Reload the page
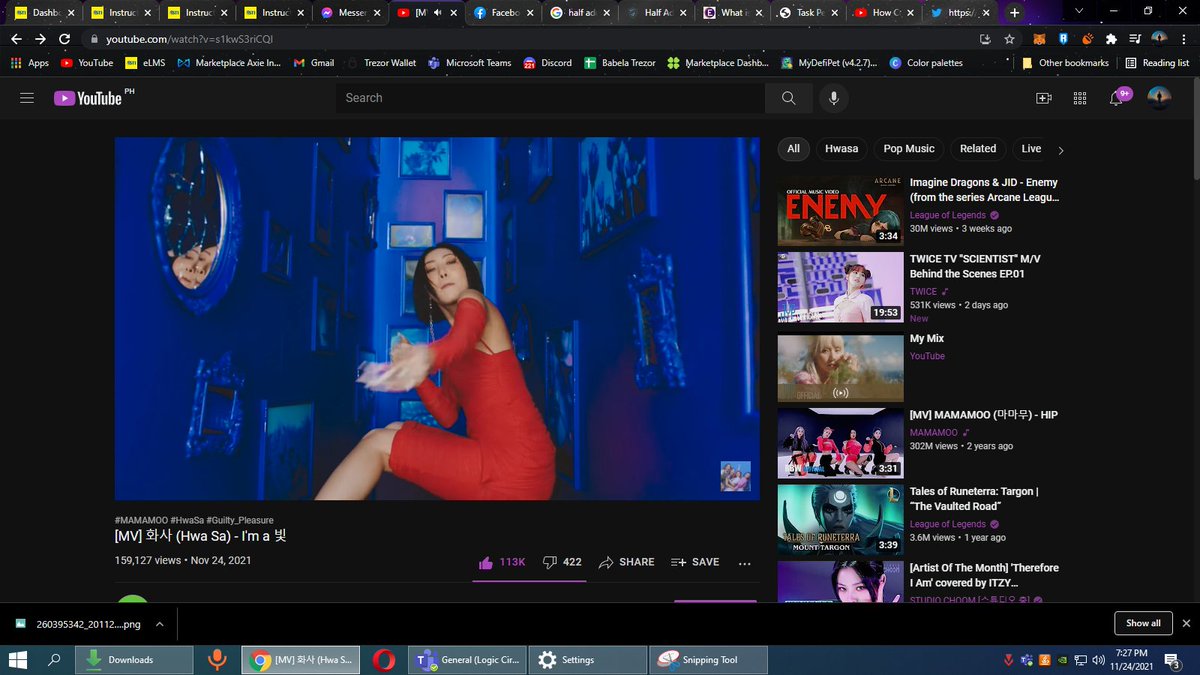 click(x=65, y=39)
